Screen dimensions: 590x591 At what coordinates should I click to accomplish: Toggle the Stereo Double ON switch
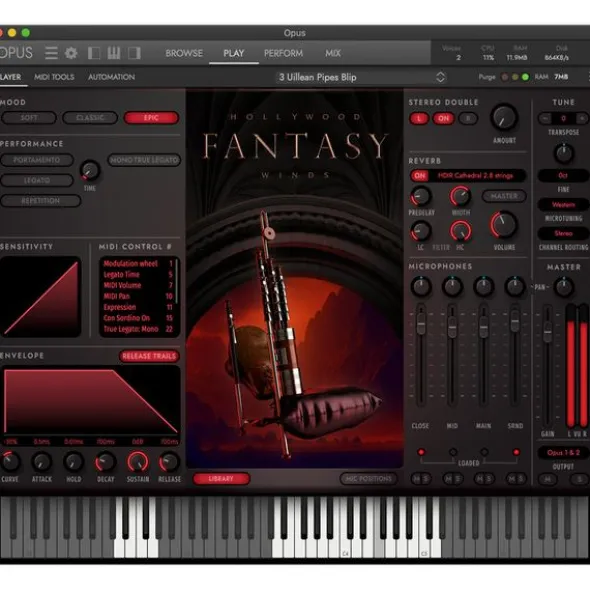pyautogui.click(x=443, y=118)
